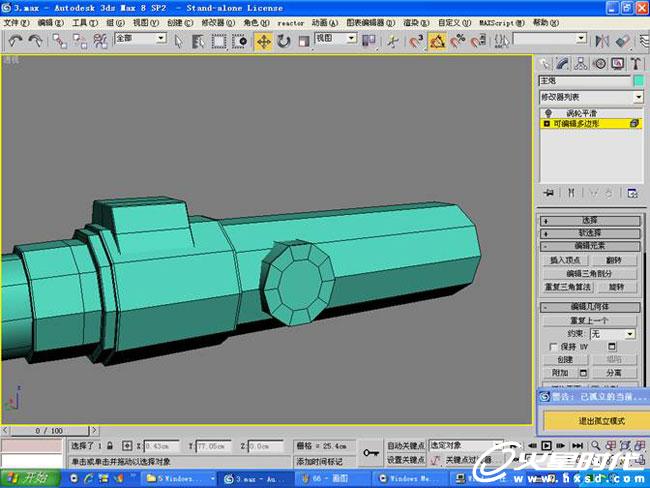Activate the Select and Rotate tool

point(284,41)
